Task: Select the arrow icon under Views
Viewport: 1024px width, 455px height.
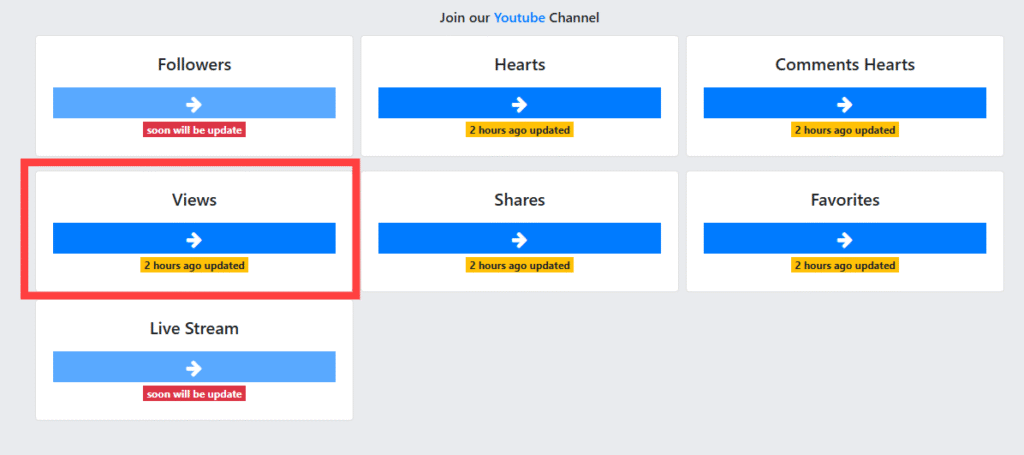Action: click(194, 239)
